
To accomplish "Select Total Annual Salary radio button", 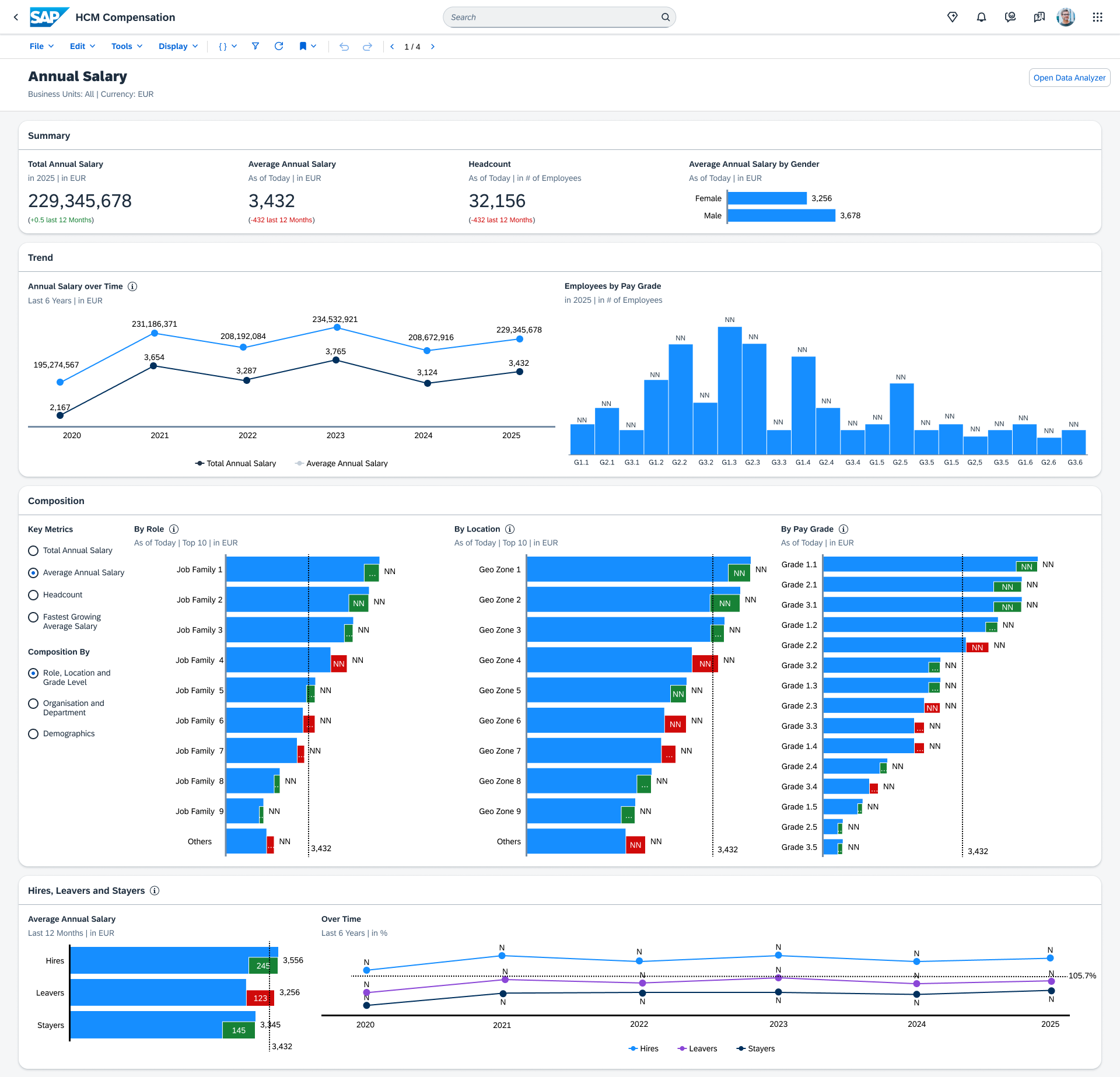I will [x=33, y=551].
